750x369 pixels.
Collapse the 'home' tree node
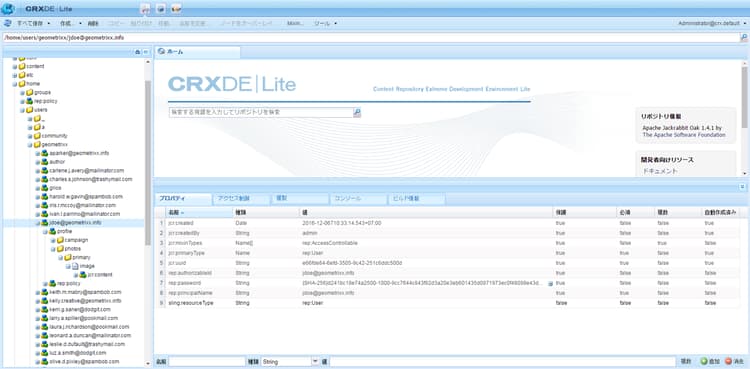(14, 84)
